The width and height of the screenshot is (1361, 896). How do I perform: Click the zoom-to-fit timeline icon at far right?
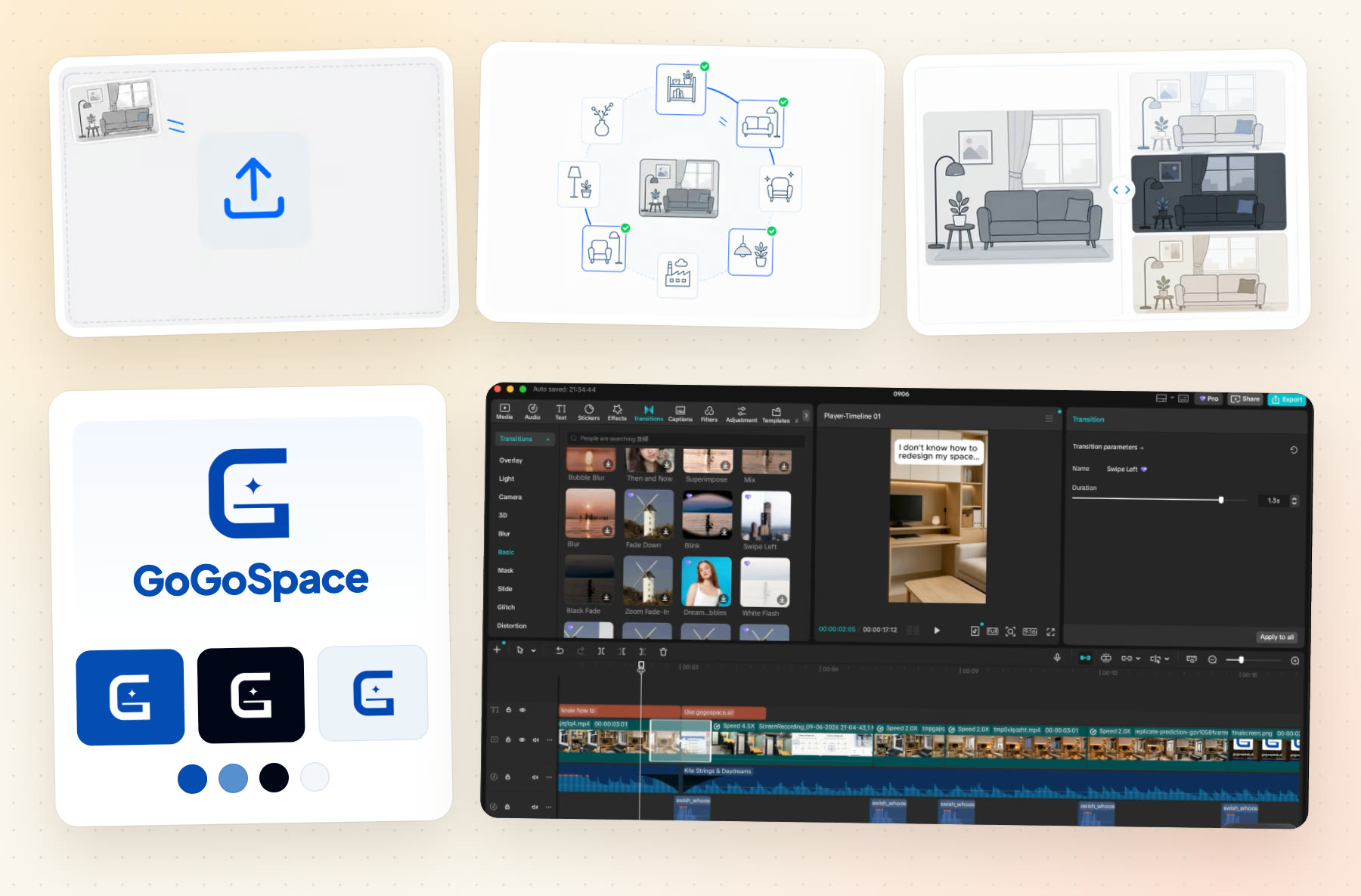[x=1294, y=660]
